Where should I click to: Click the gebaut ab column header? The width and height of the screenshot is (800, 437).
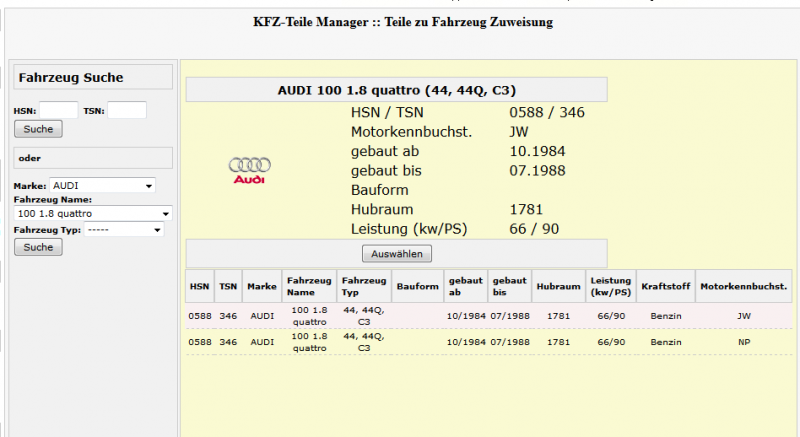466,286
